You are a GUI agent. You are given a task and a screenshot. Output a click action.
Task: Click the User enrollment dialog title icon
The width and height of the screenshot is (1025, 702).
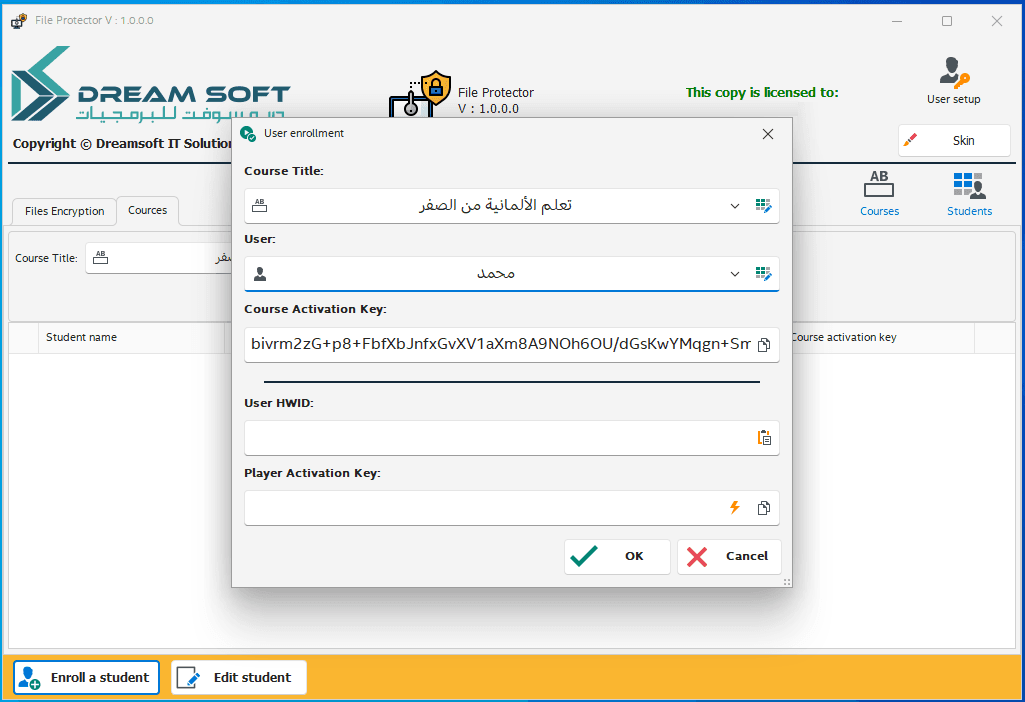click(x=248, y=134)
